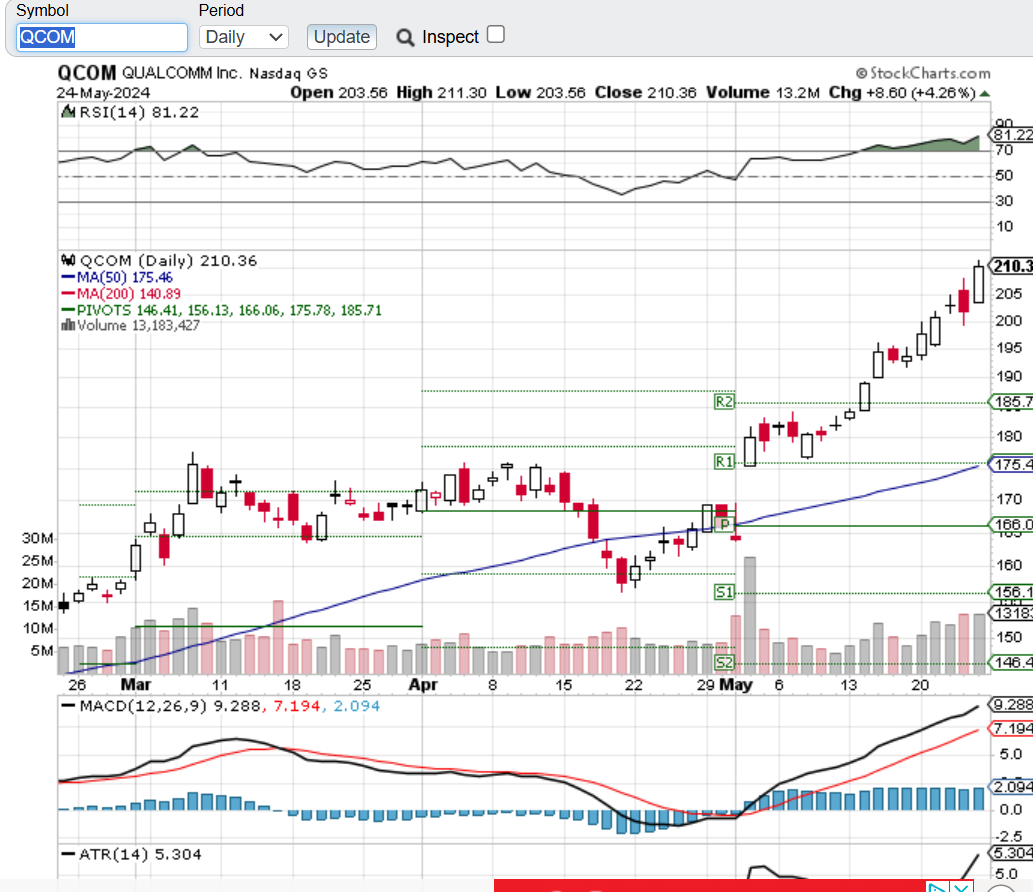Open the Period dropdown set to Daily
This screenshot has height=892, width=1033.
[x=244, y=38]
